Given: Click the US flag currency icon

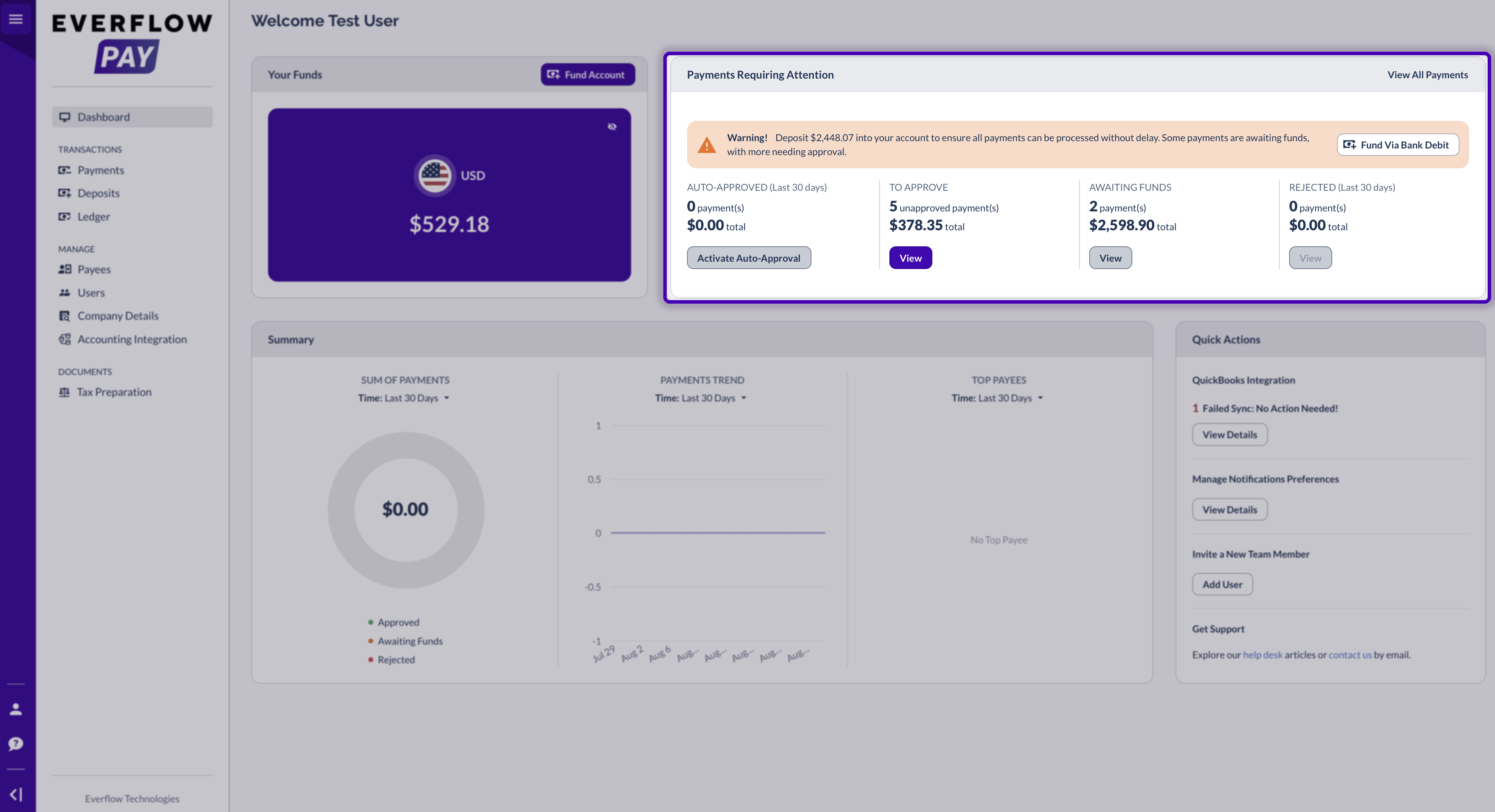Looking at the screenshot, I should pyautogui.click(x=435, y=175).
